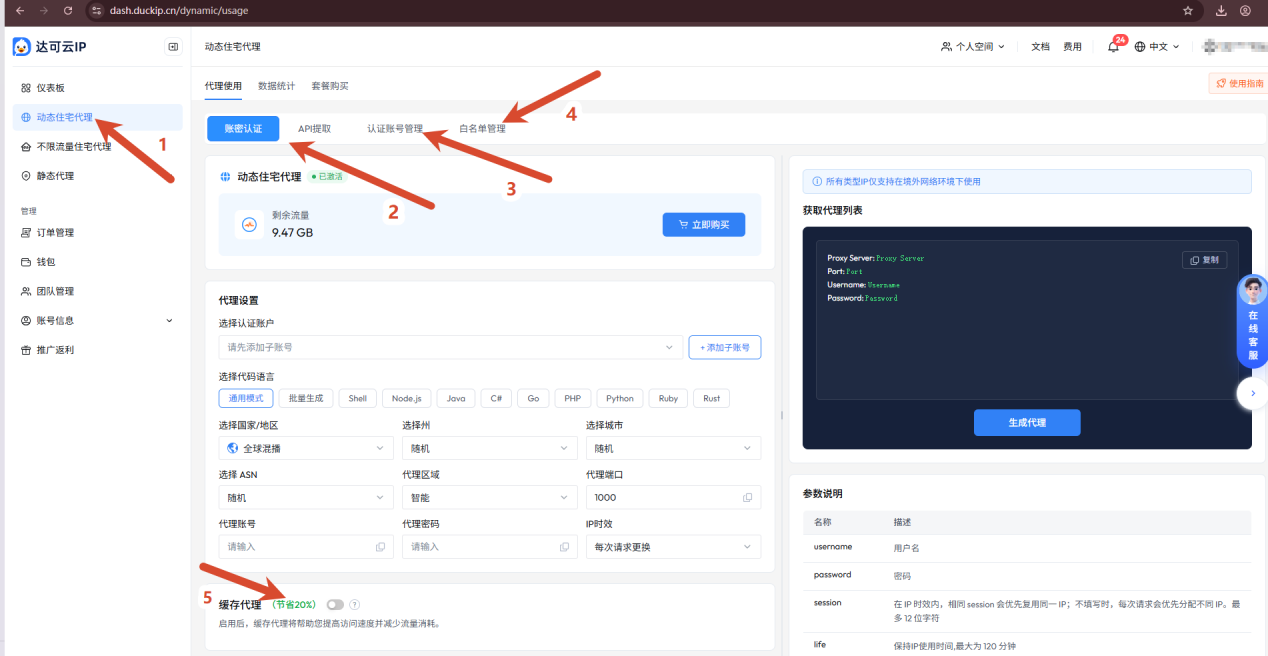
Task: Choose 通用模式 code language option
Action: [246, 398]
